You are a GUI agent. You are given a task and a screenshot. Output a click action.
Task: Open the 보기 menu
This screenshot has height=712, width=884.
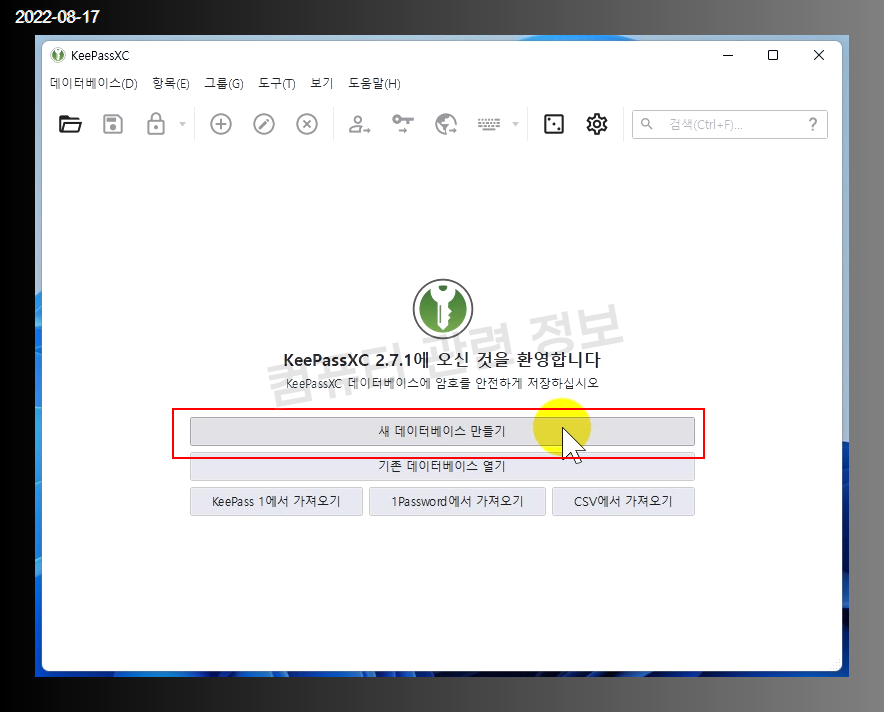tap(321, 83)
